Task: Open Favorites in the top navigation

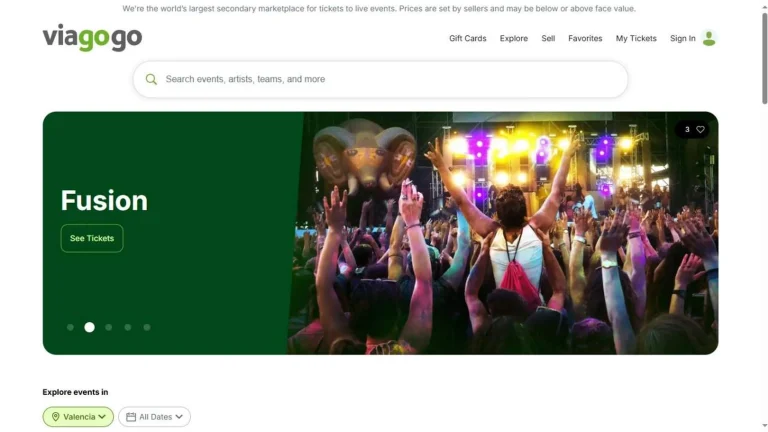Action: [x=585, y=38]
